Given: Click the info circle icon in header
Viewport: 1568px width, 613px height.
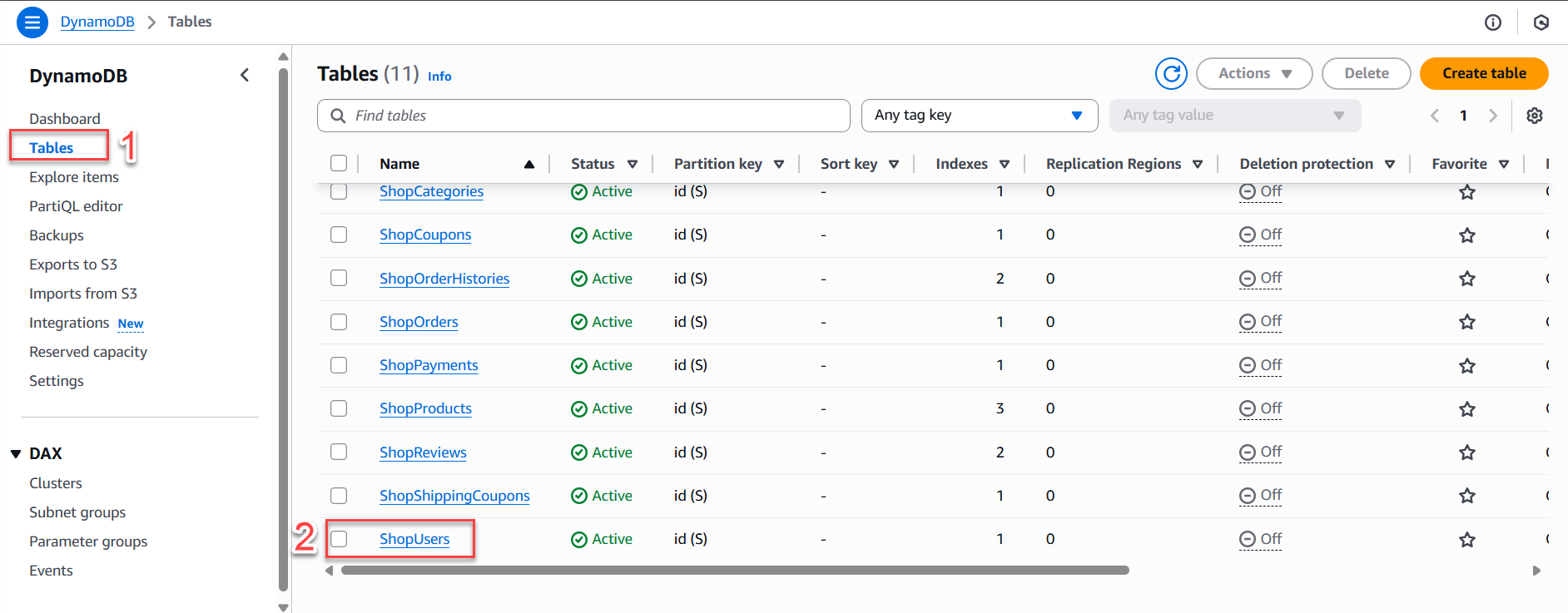Looking at the screenshot, I should [x=1493, y=22].
